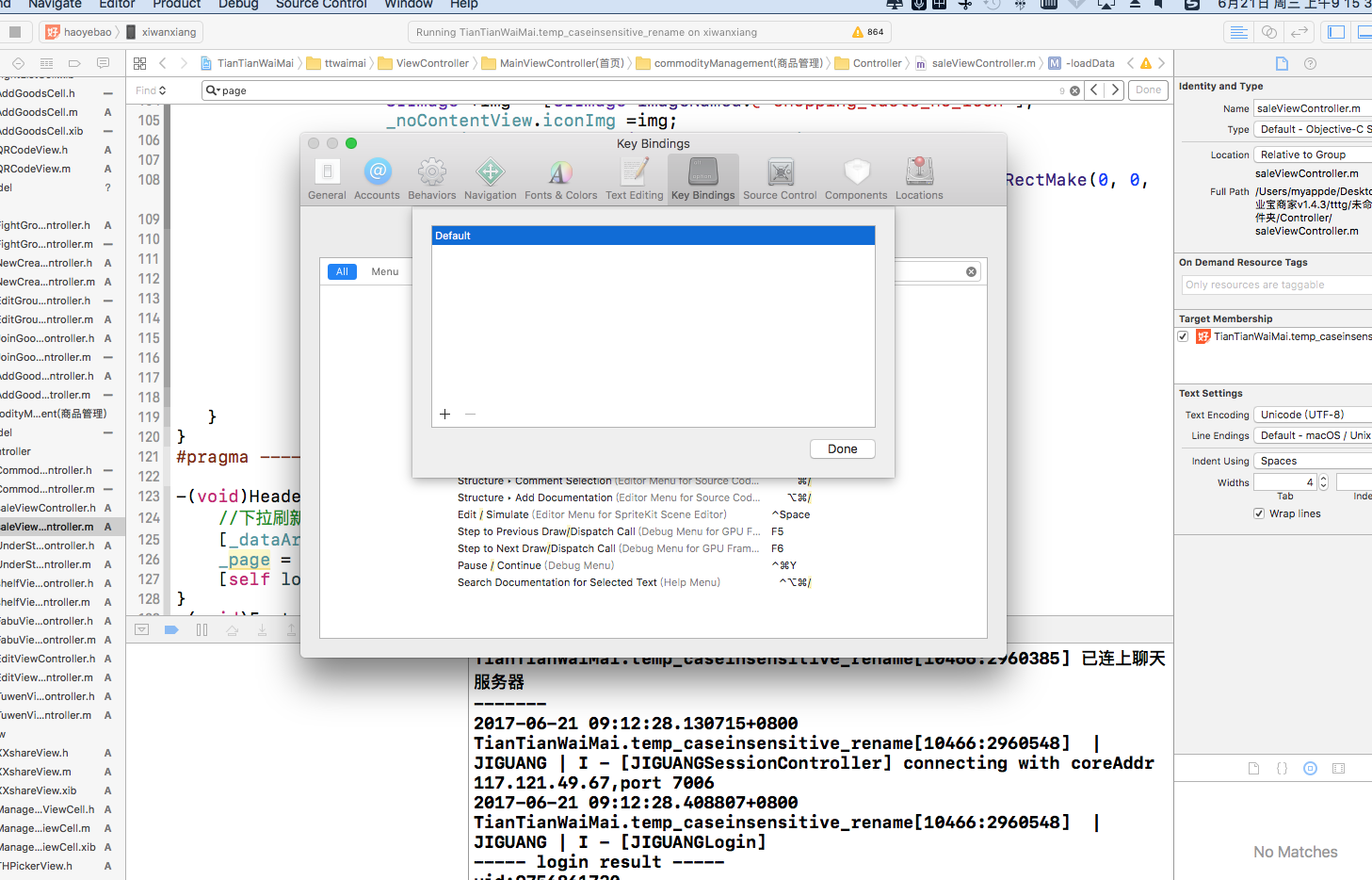Open ViewController folder in jump bar

coord(424,63)
